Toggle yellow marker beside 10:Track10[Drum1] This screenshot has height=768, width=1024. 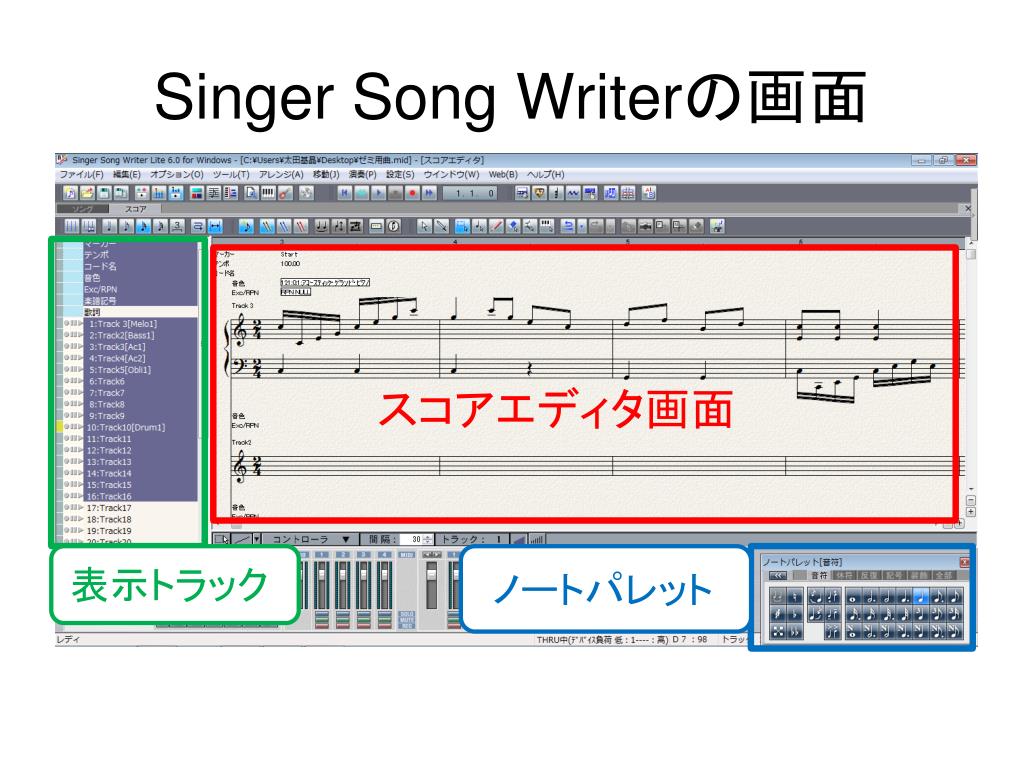coord(59,427)
